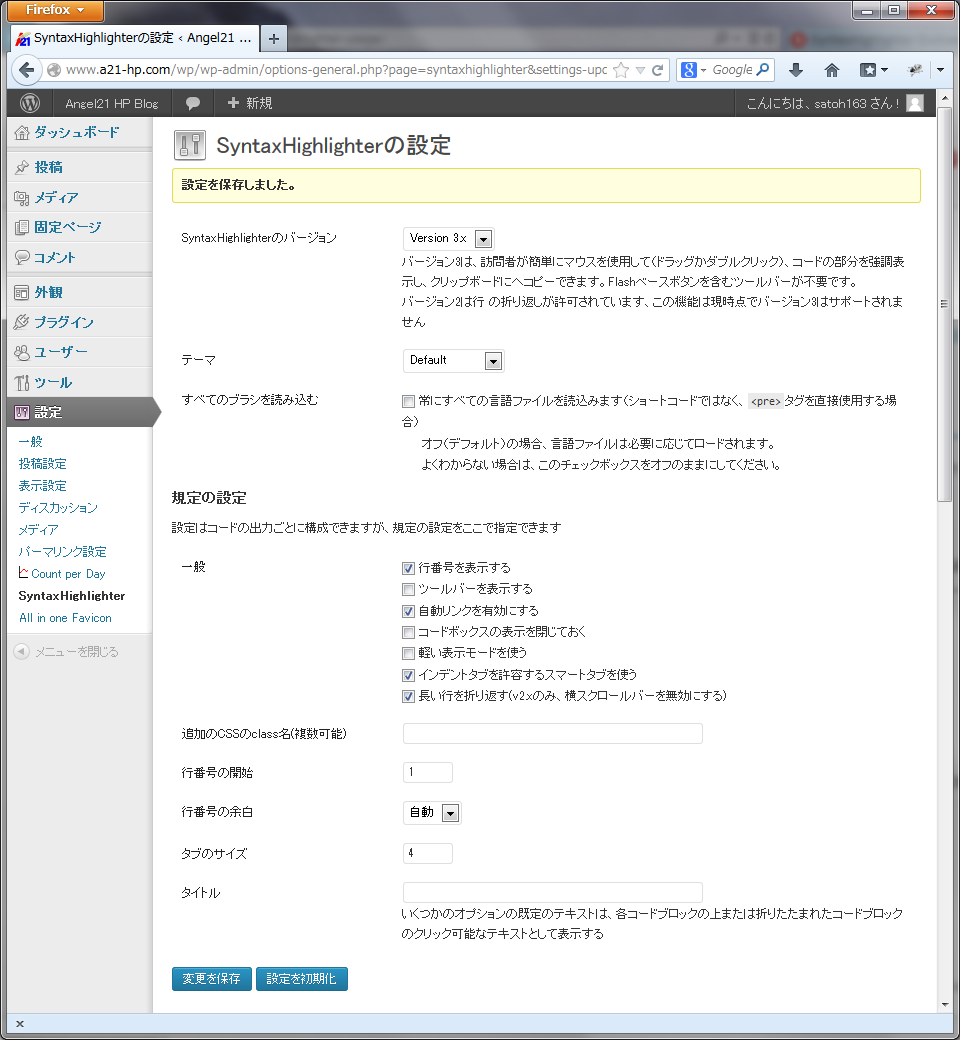Uncheck 行番号を表示する checkbox
The height and width of the screenshot is (1040, 960).
click(408, 568)
